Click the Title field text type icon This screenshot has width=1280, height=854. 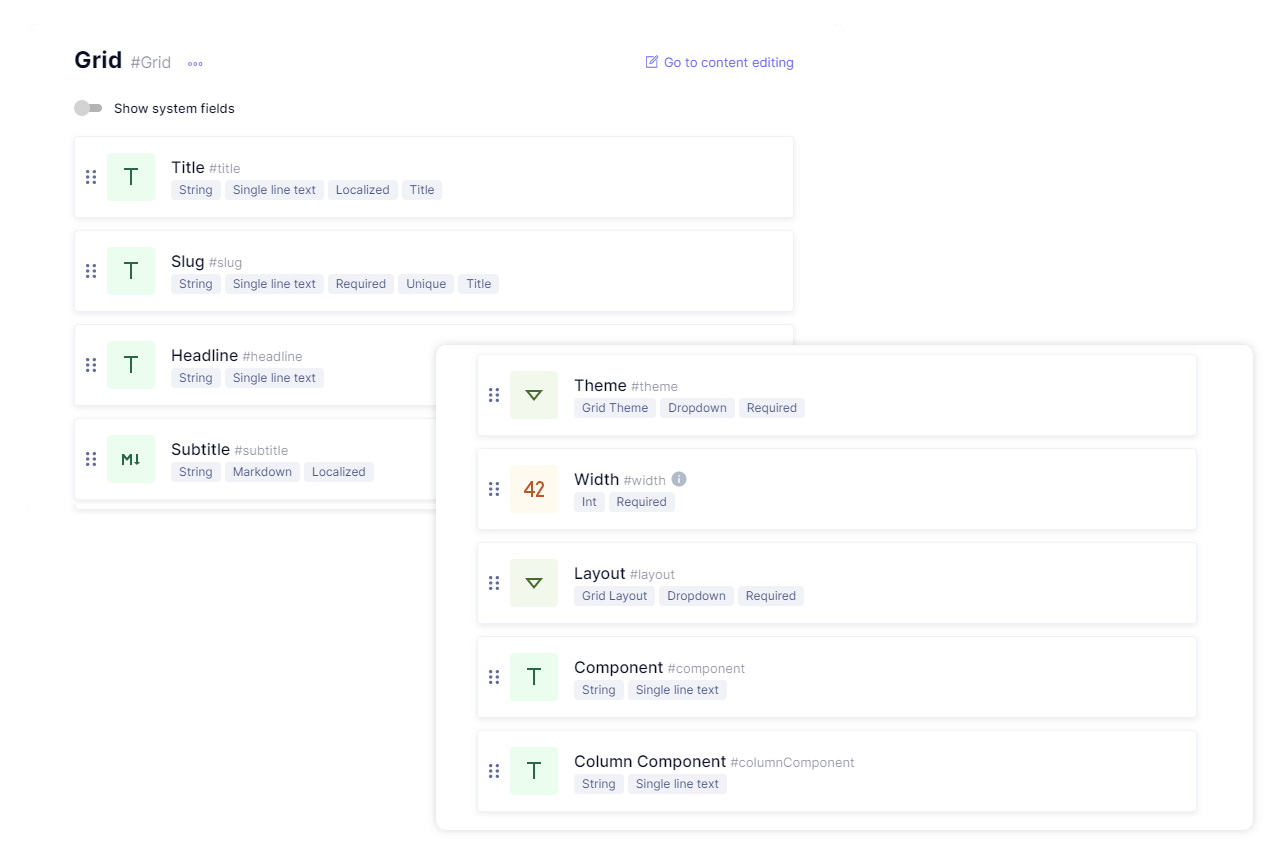pyautogui.click(x=131, y=177)
